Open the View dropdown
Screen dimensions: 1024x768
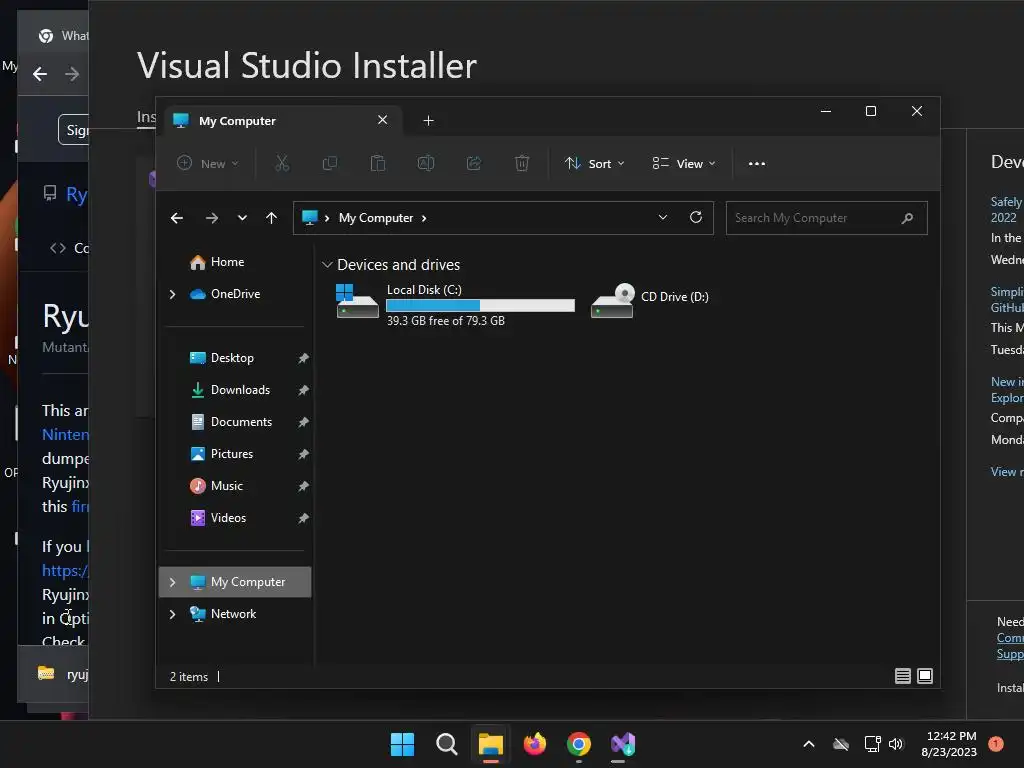[x=684, y=164]
